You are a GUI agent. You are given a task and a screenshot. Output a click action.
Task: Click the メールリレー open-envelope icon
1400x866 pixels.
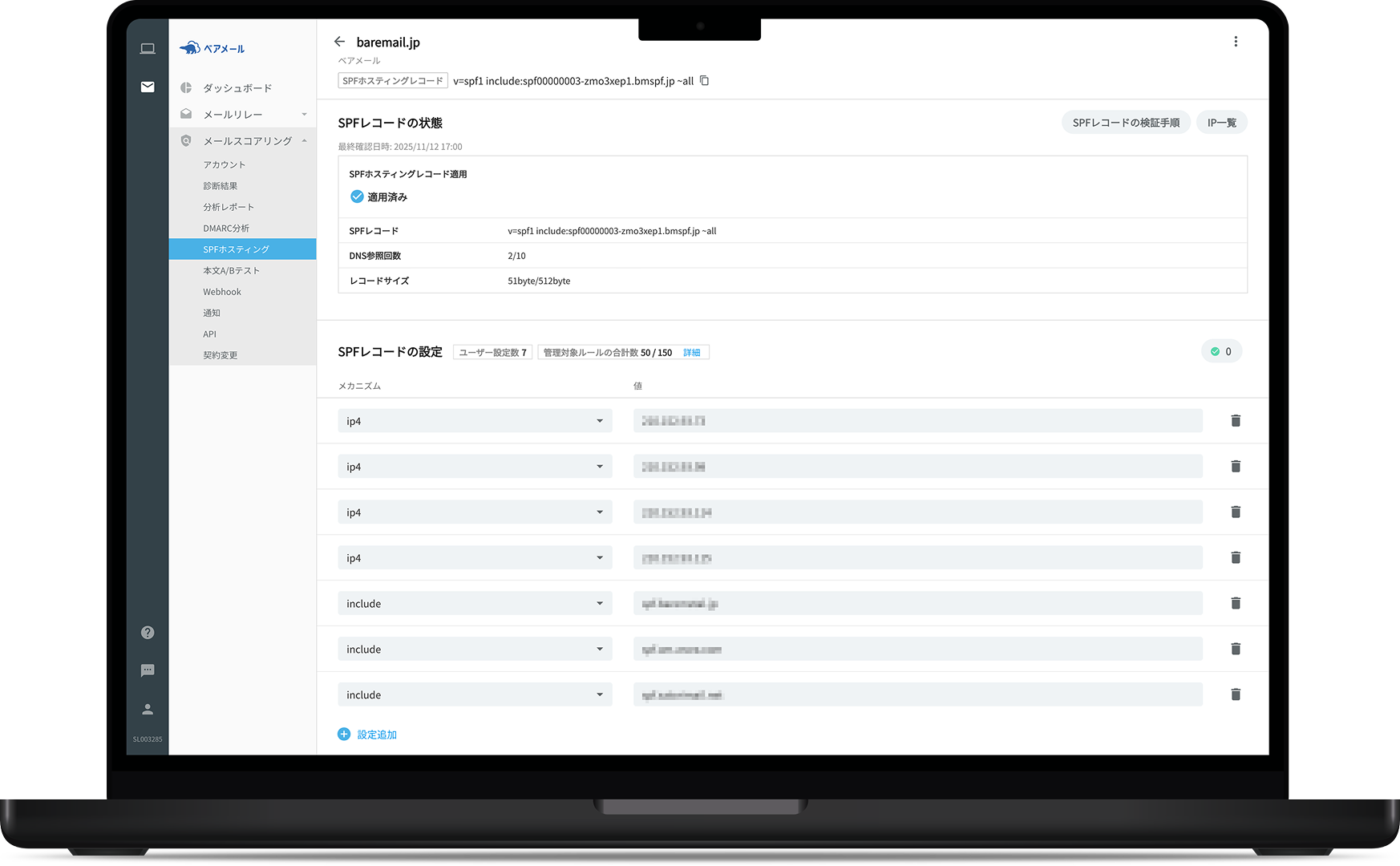[186, 114]
